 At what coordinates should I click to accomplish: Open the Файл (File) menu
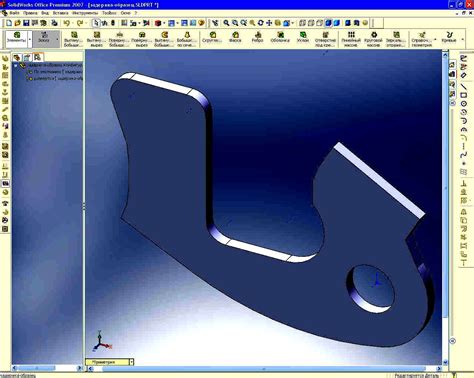14,13
